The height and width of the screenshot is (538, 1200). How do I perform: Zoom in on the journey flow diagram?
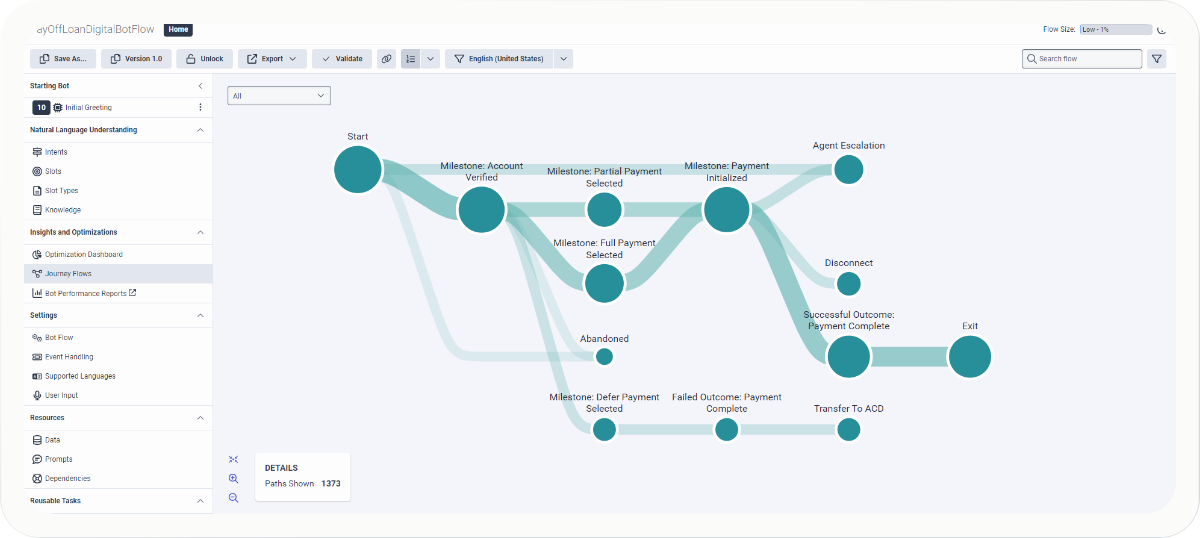pyautogui.click(x=233, y=479)
